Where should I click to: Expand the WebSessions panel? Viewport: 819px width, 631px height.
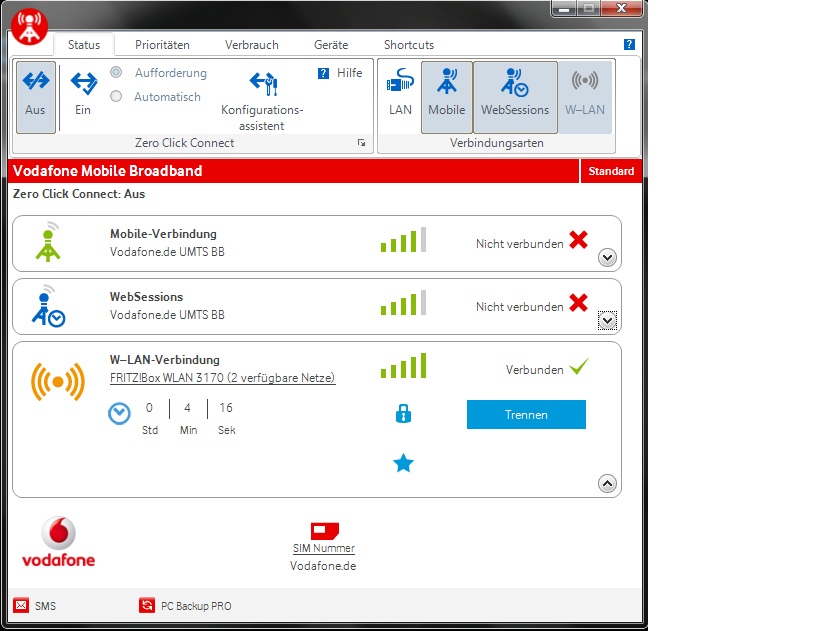click(607, 320)
